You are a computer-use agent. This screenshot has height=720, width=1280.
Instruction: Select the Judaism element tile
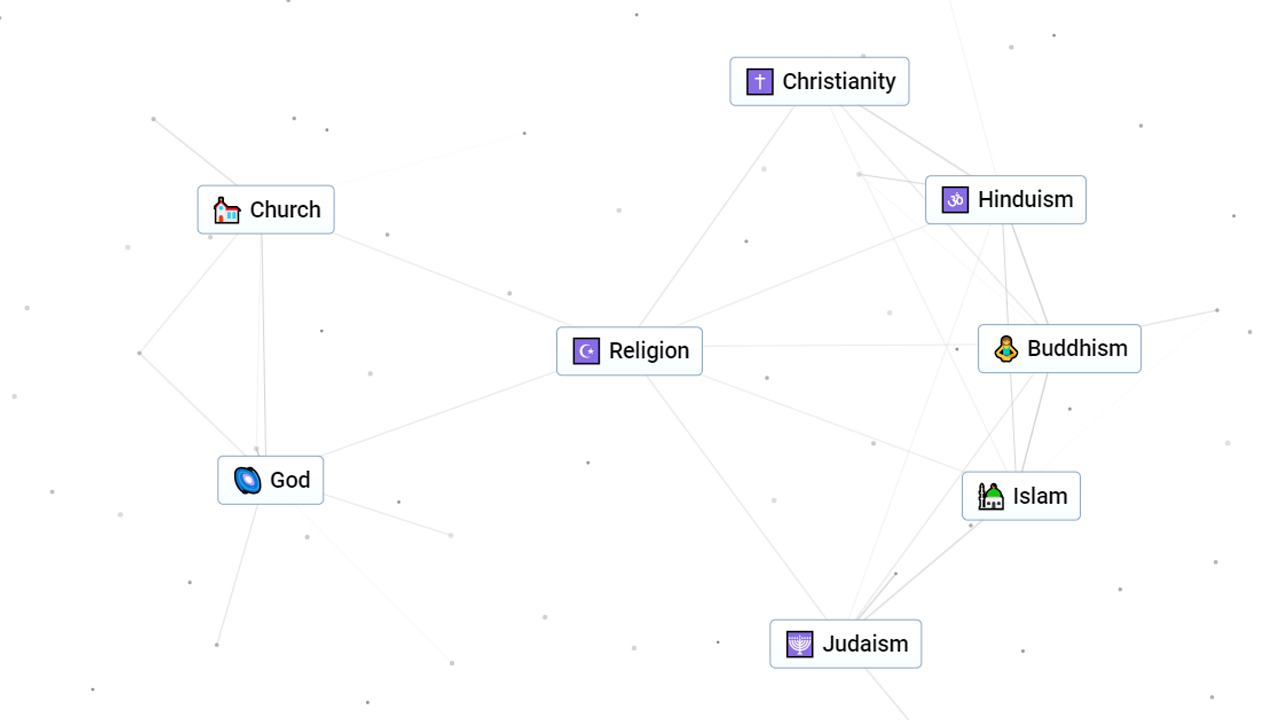845,644
